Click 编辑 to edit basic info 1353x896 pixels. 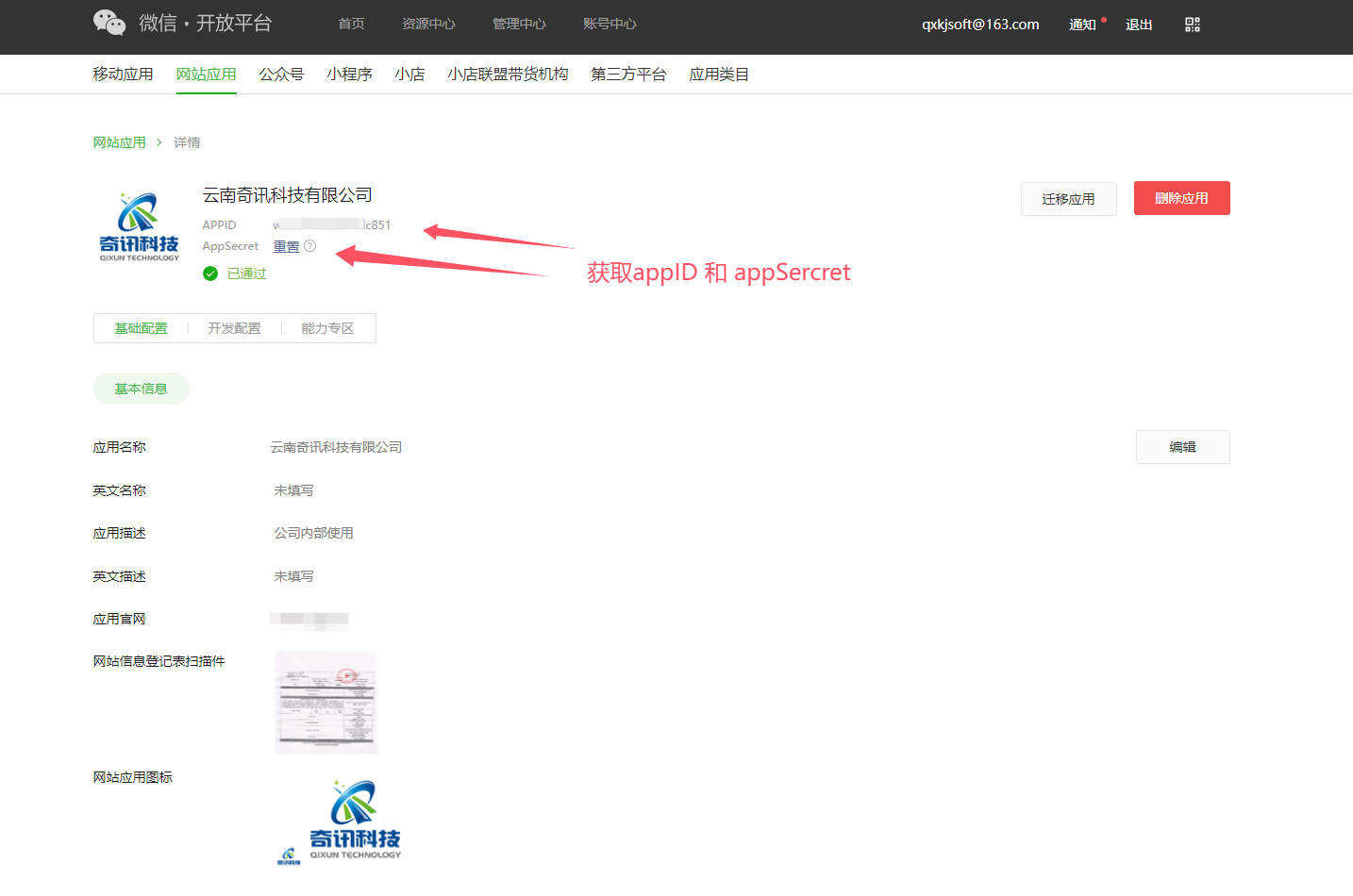click(1182, 447)
